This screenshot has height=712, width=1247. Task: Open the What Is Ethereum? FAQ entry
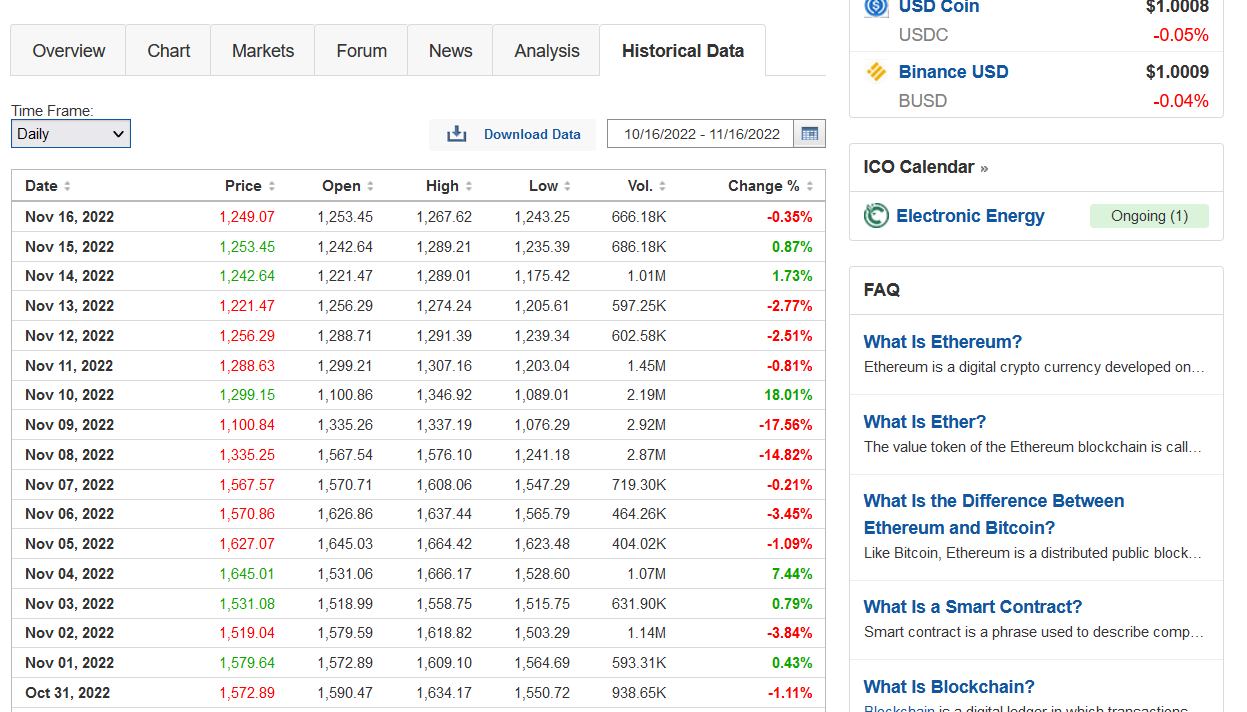click(x=942, y=342)
